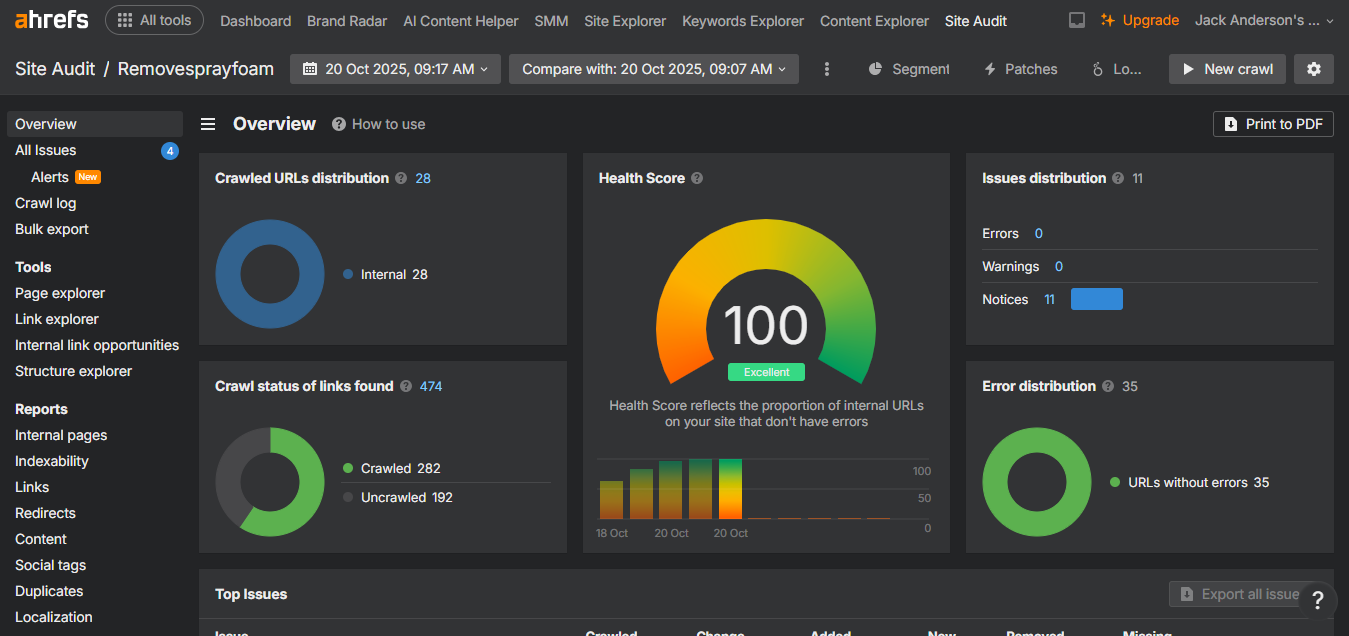Viewport: 1349px width, 636px height.
Task: Click the Internal 28 legend entry
Action: pos(386,274)
